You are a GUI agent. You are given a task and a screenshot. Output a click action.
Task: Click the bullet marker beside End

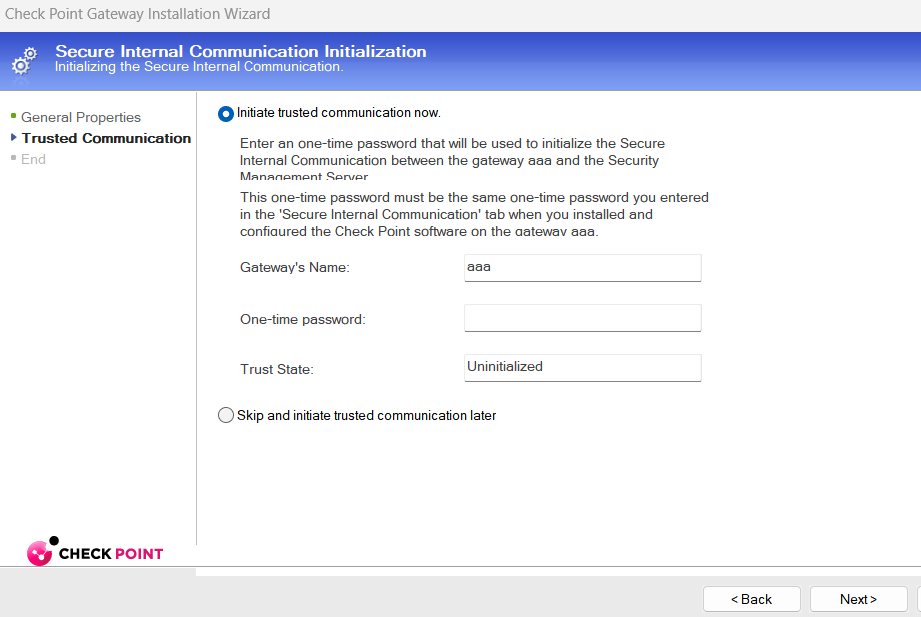click(12, 159)
